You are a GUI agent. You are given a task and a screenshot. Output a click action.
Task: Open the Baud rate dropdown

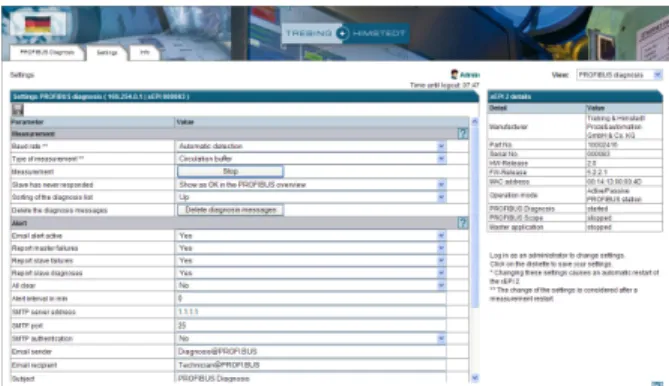(x=312, y=146)
